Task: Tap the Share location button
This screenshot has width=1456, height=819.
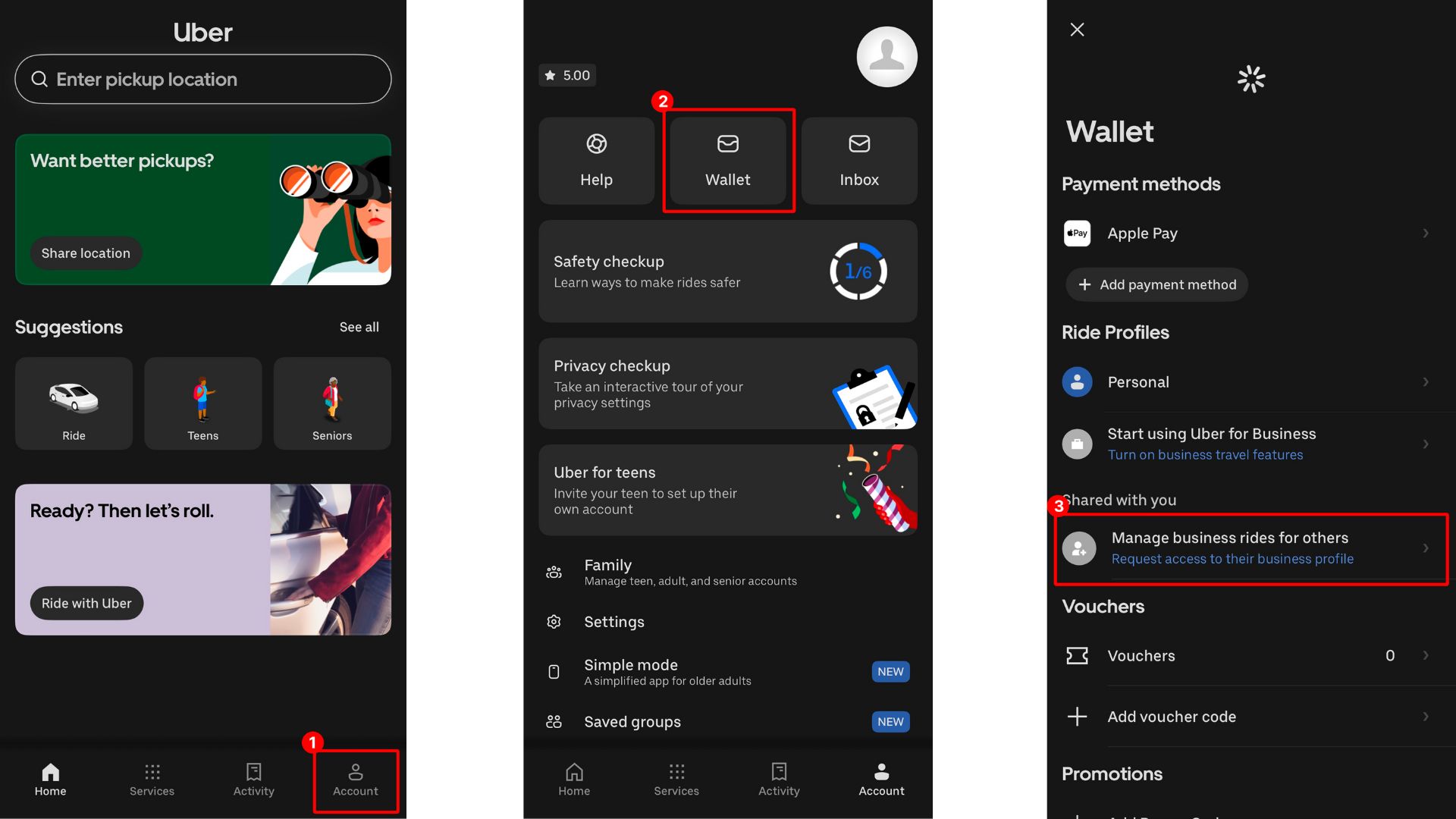Action: point(86,253)
